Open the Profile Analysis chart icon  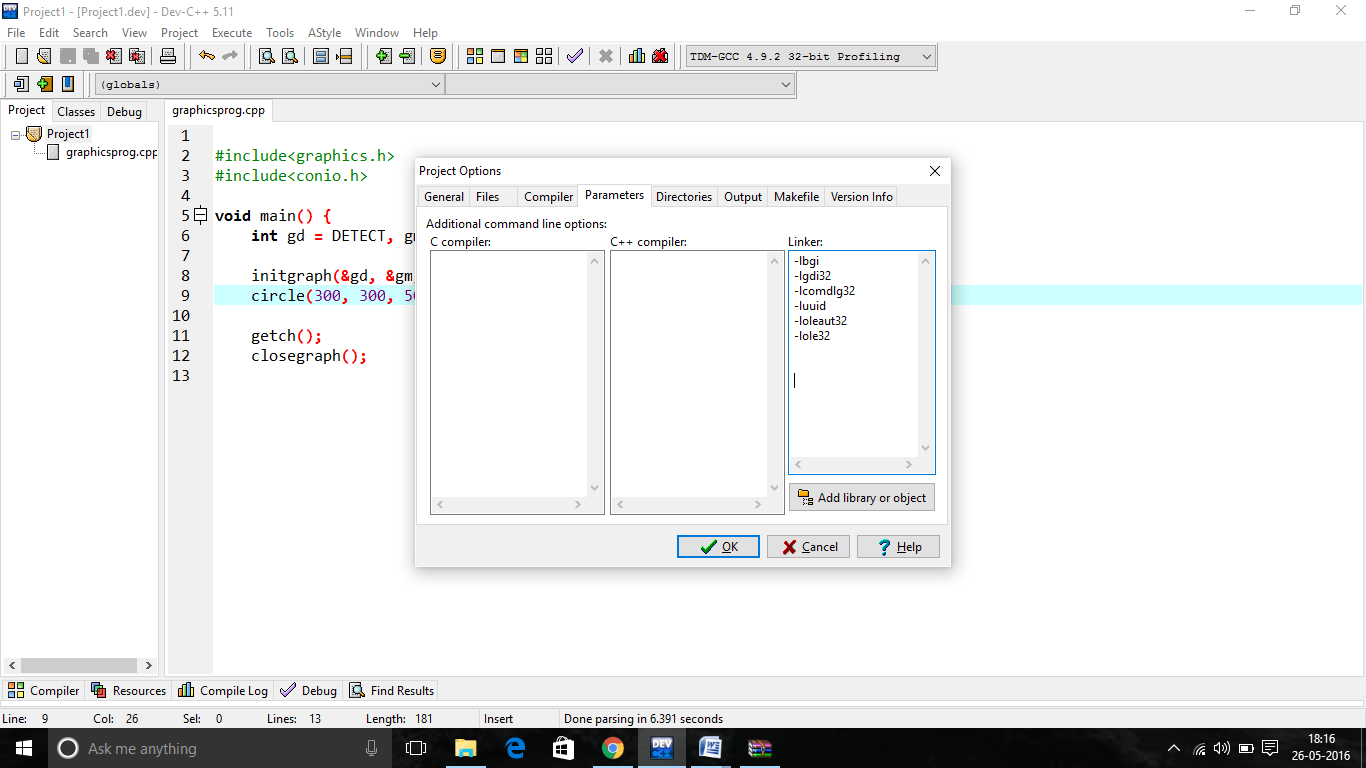click(x=636, y=56)
